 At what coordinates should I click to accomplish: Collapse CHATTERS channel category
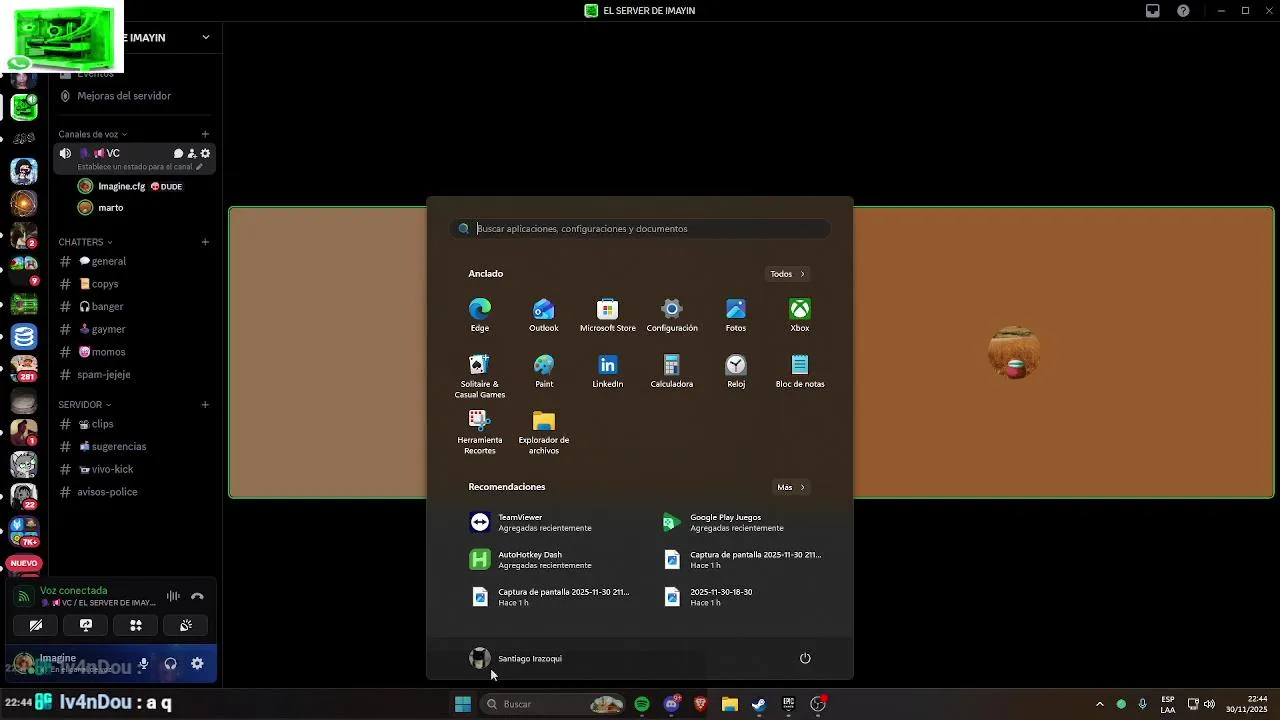coord(85,242)
